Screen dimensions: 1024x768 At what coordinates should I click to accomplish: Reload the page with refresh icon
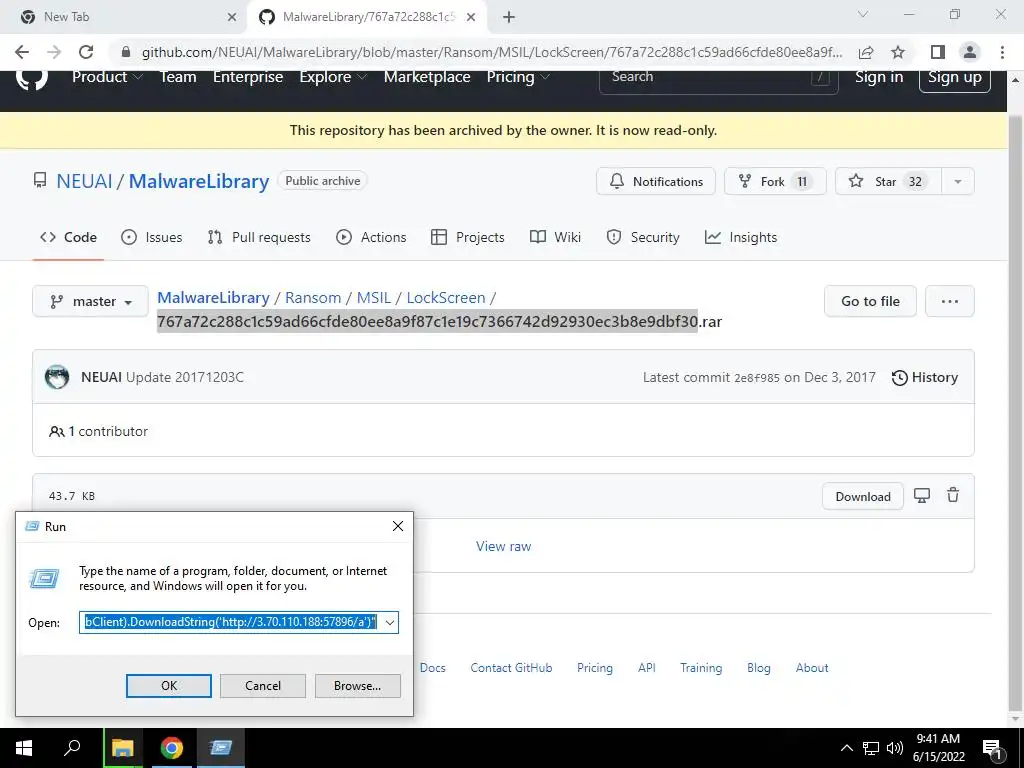[x=86, y=52]
